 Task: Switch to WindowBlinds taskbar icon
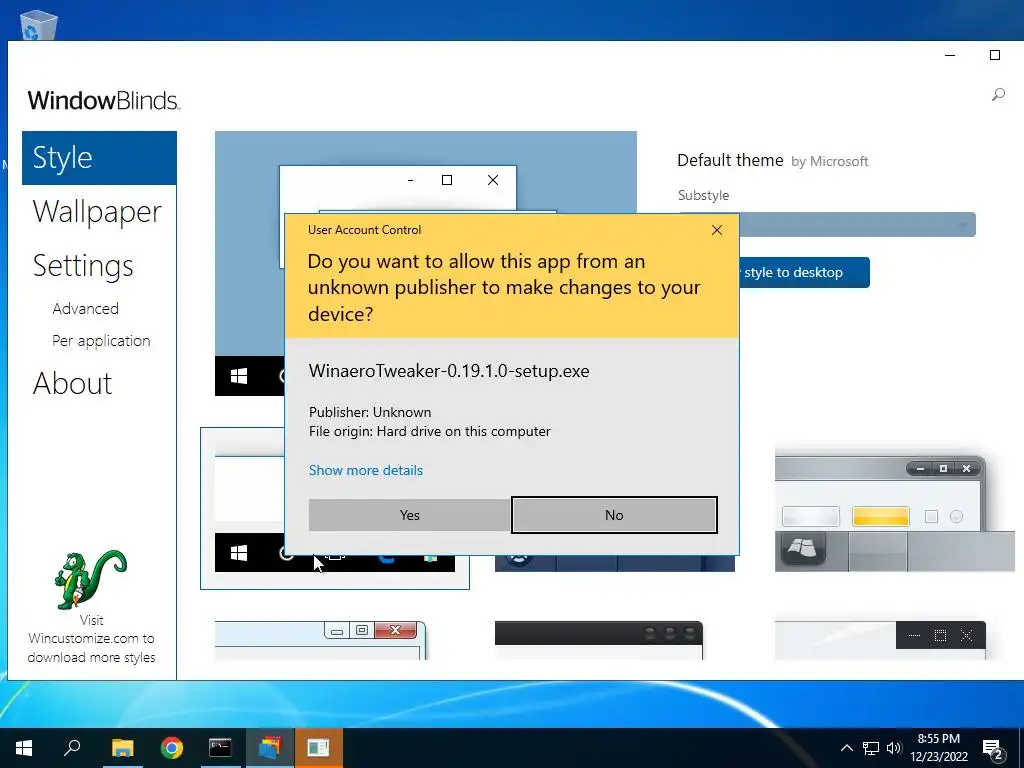click(269, 748)
